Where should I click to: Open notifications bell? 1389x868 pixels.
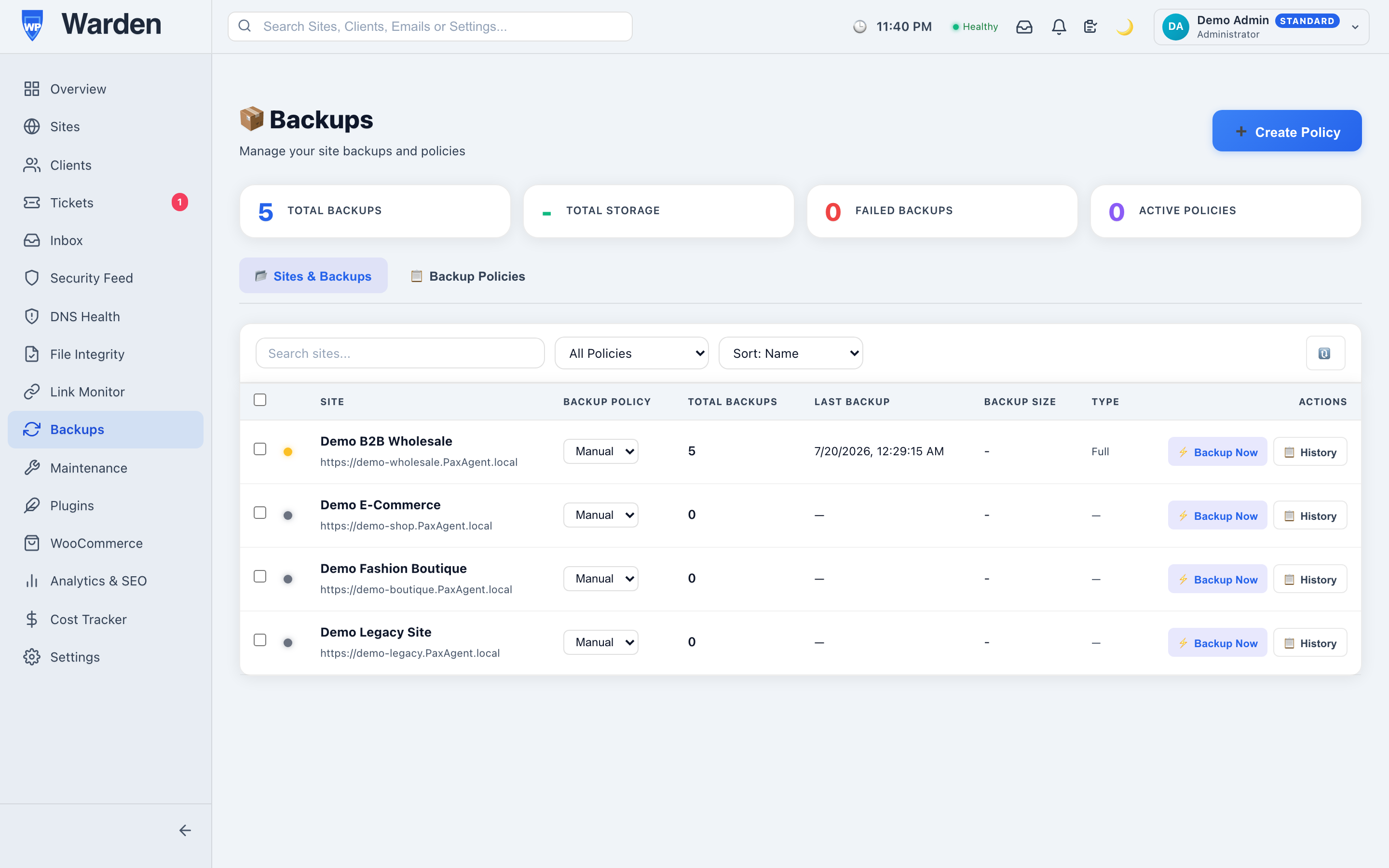(x=1059, y=27)
